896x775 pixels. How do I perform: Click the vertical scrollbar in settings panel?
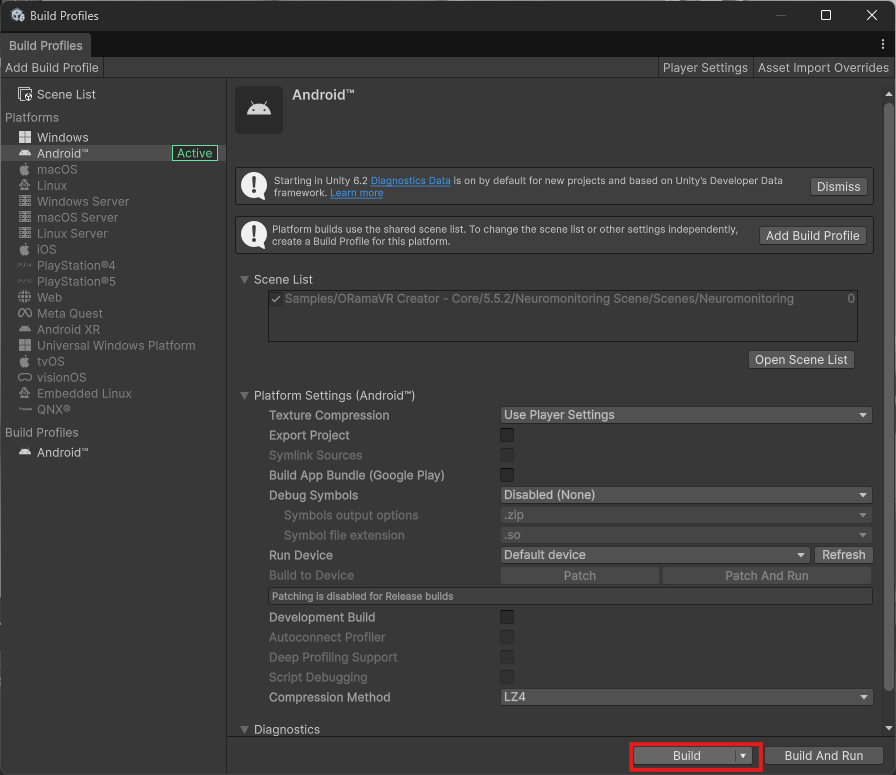pyautogui.click(x=889, y=396)
